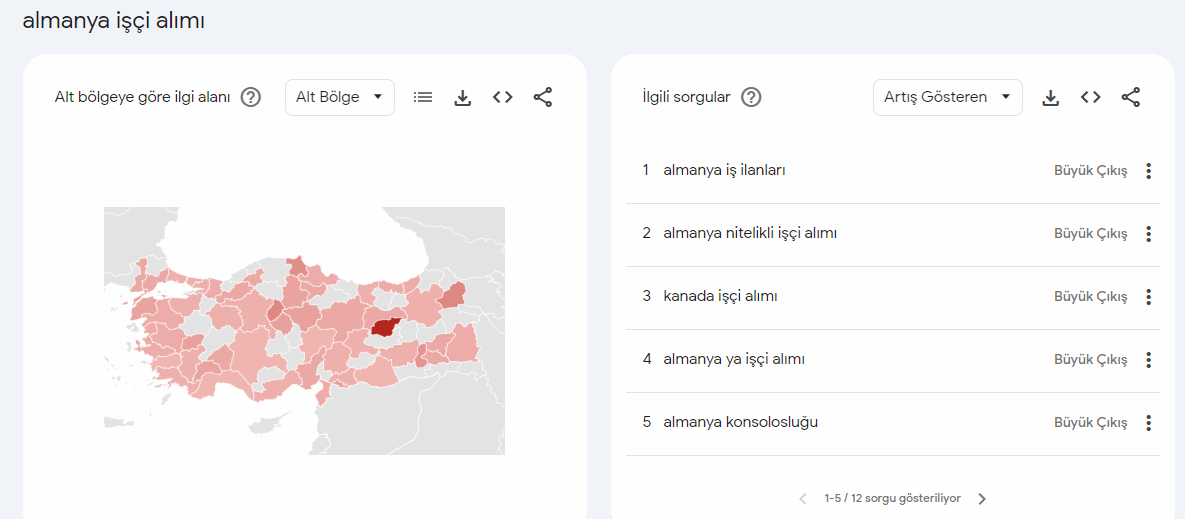
Task: Open help for İlgili sorgular
Action: click(751, 97)
